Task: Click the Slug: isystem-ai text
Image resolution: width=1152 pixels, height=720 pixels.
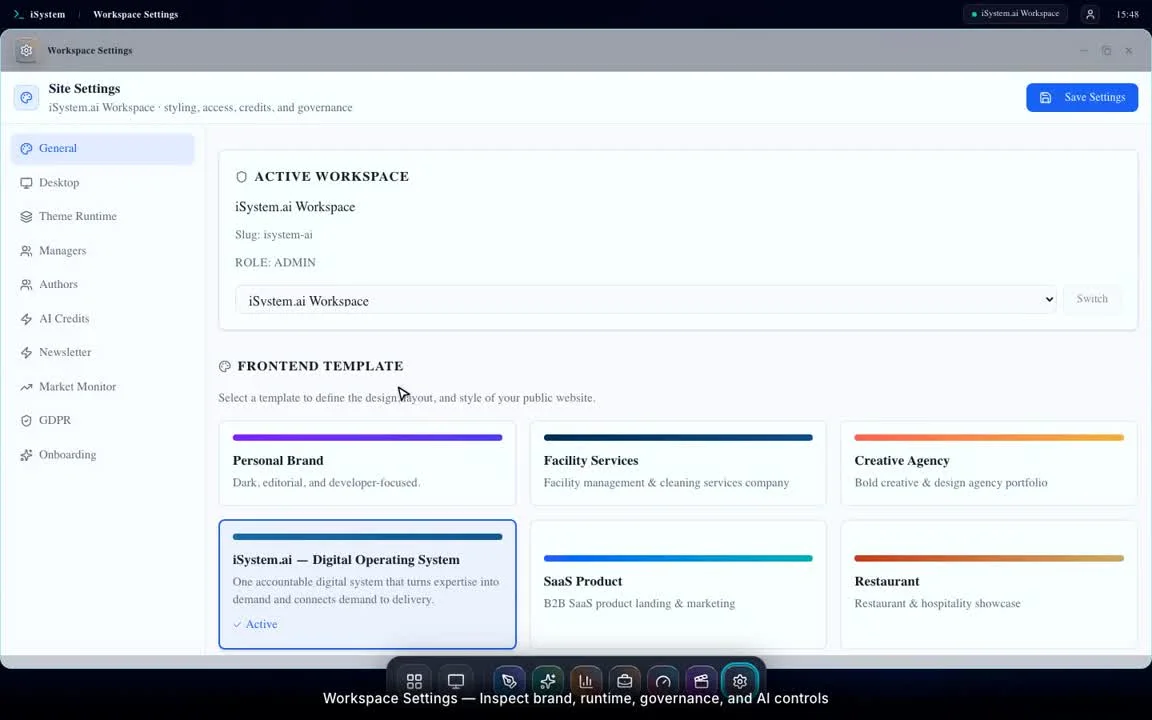Action: (273, 234)
